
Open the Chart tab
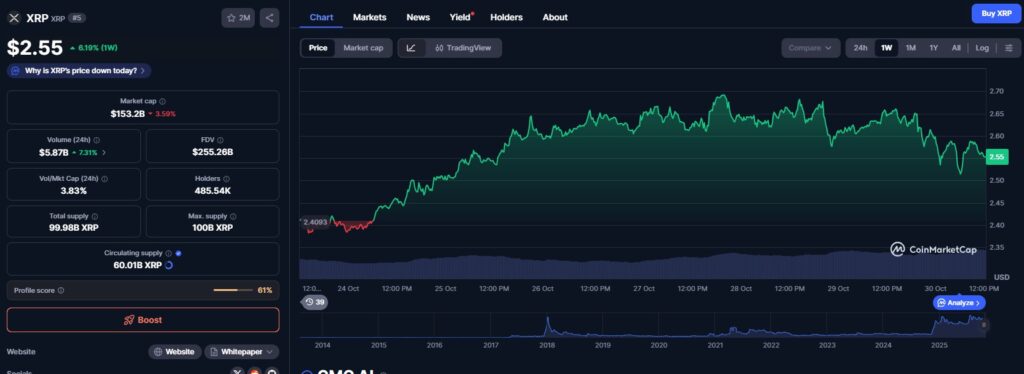point(321,17)
